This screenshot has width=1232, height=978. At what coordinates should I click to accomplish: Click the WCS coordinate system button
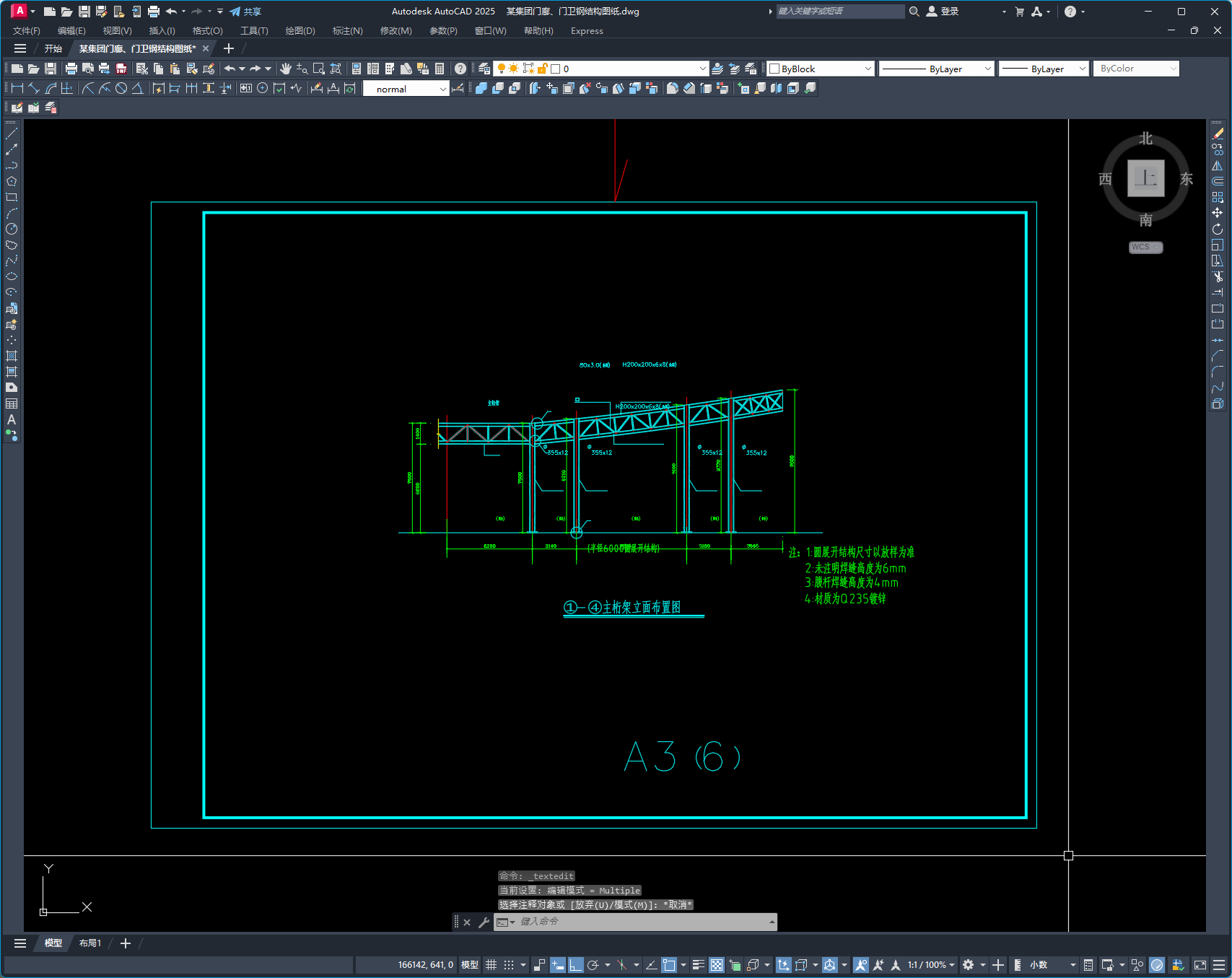(1145, 247)
